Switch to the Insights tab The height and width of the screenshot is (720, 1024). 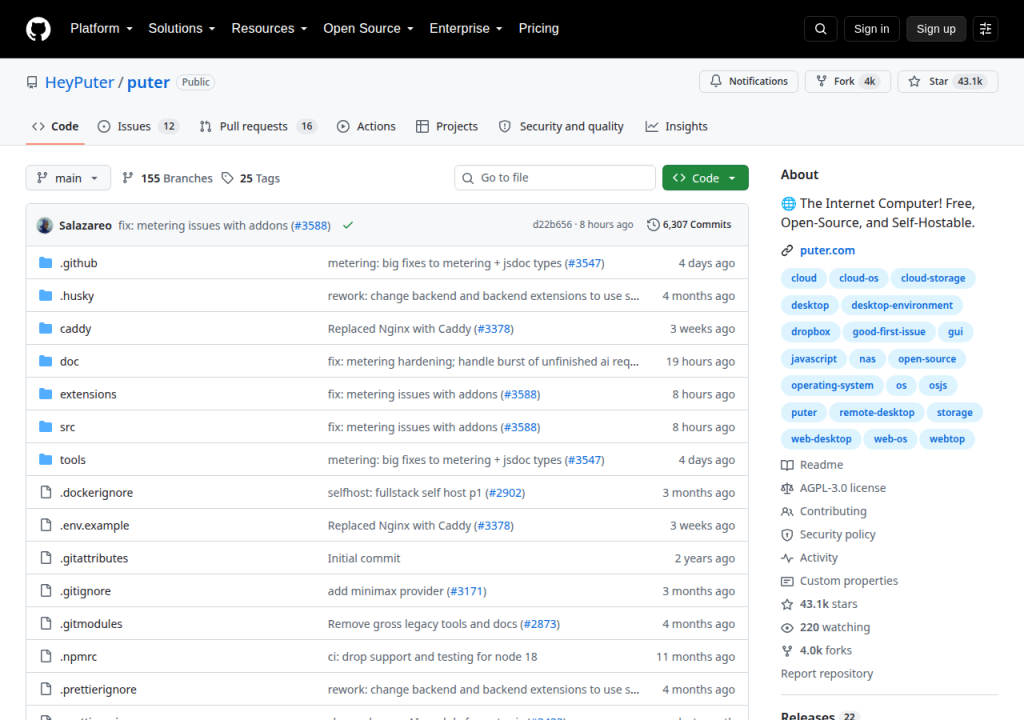pyautogui.click(x=677, y=126)
